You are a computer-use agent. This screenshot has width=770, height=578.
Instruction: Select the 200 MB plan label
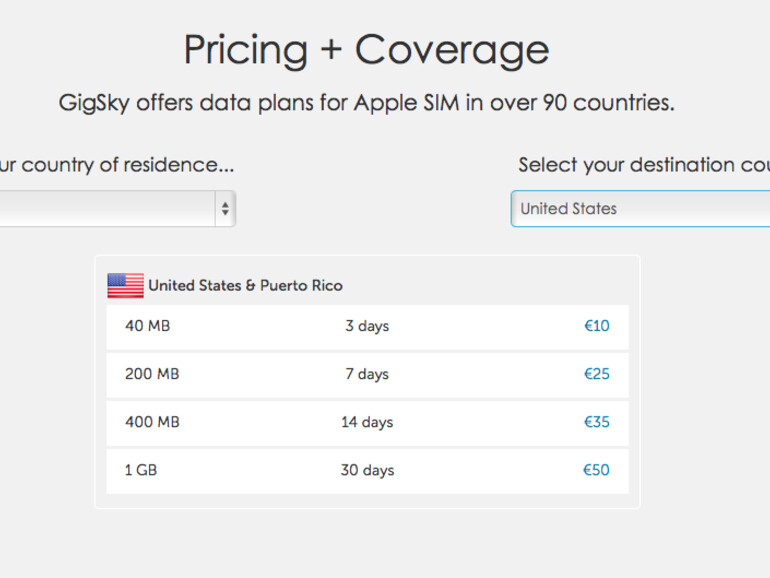[x=152, y=374]
